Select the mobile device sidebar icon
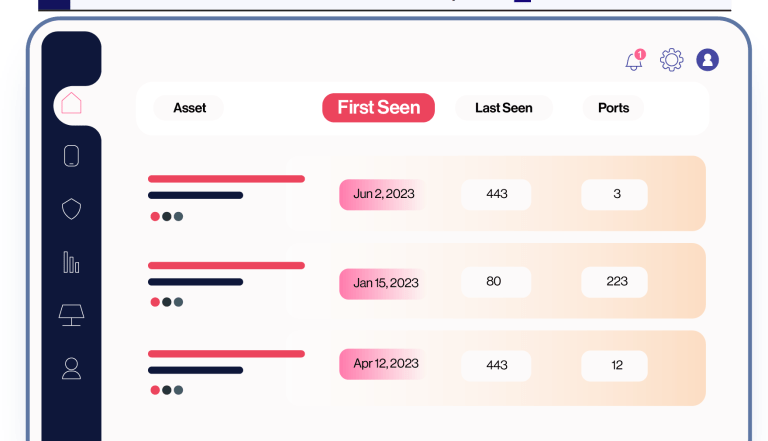The height and width of the screenshot is (441, 768). tap(71, 156)
